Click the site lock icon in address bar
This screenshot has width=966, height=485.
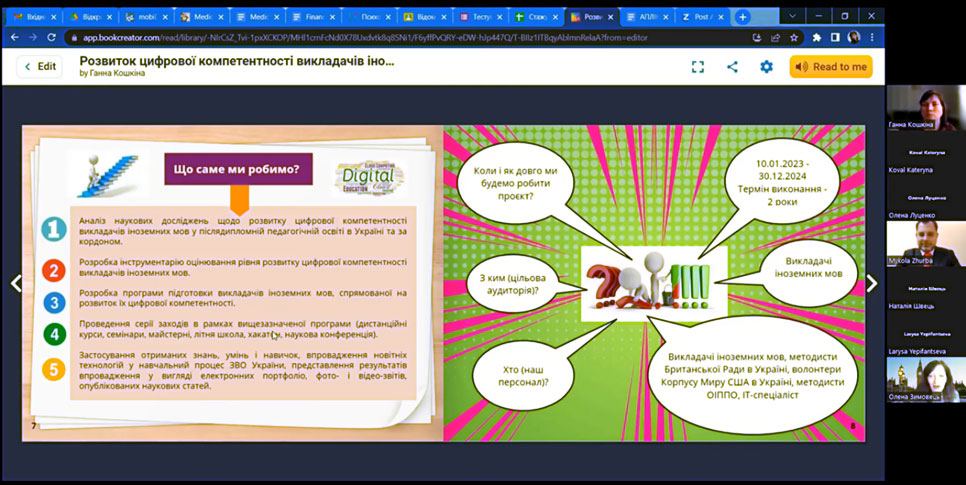click(x=75, y=38)
